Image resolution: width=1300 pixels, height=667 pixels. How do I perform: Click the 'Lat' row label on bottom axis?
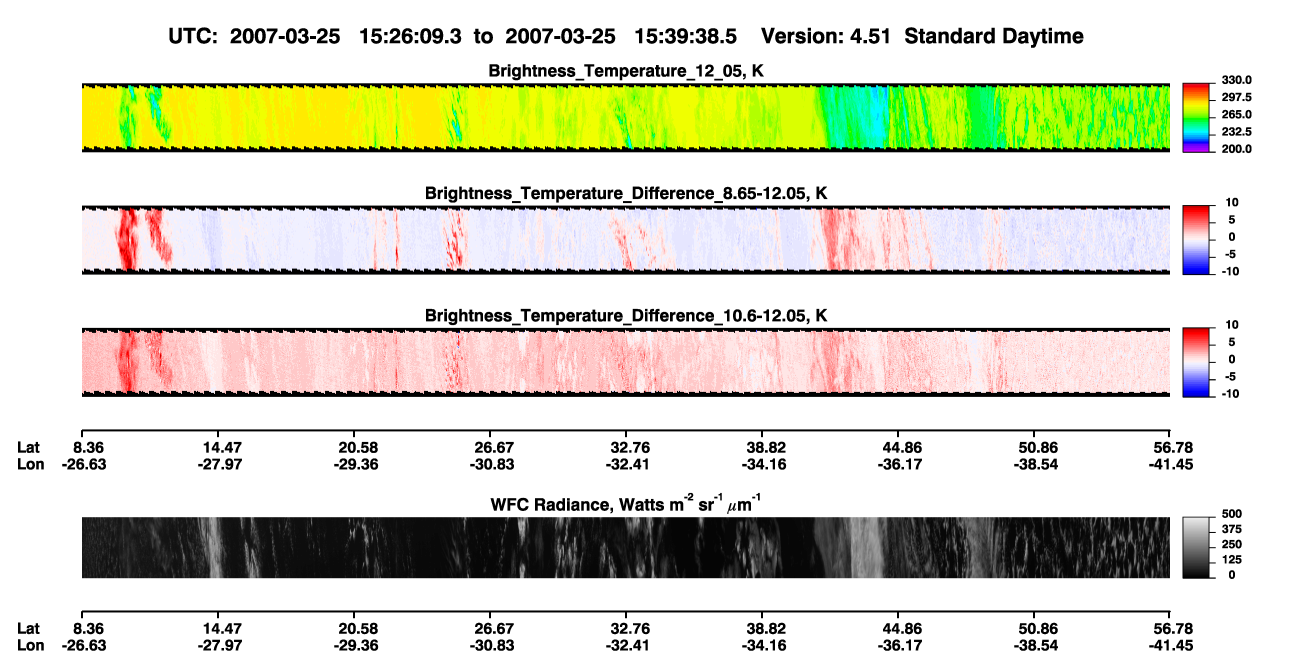point(29,629)
